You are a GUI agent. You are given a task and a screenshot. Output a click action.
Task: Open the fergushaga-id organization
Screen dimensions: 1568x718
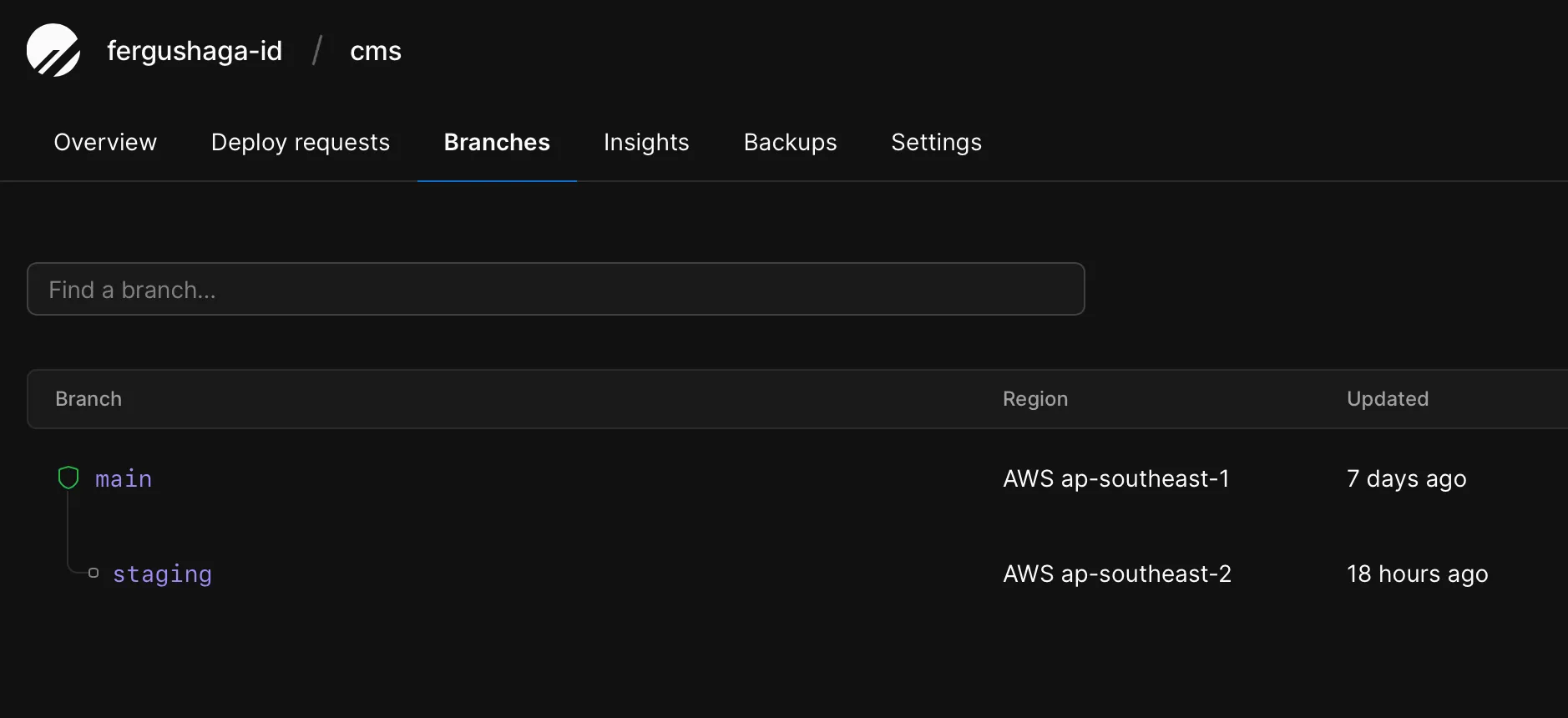[195, 51]
